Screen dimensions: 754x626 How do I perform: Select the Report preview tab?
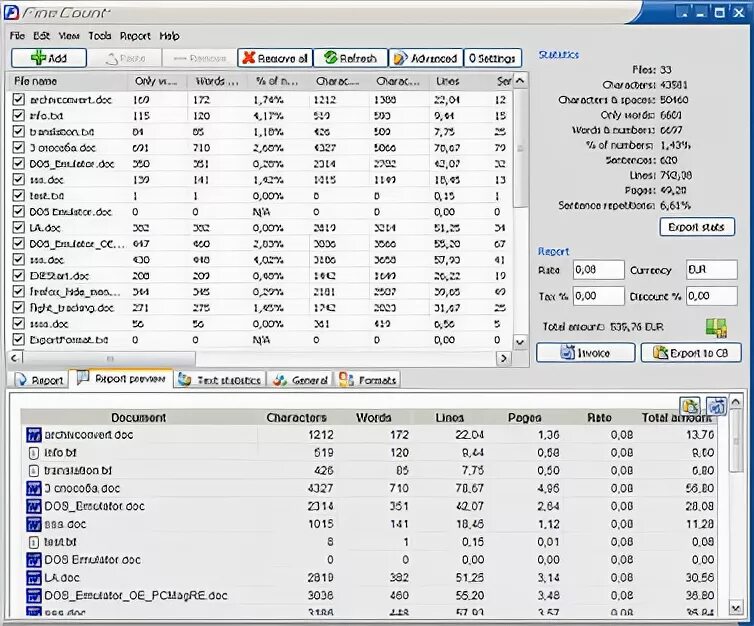point(121,378)
